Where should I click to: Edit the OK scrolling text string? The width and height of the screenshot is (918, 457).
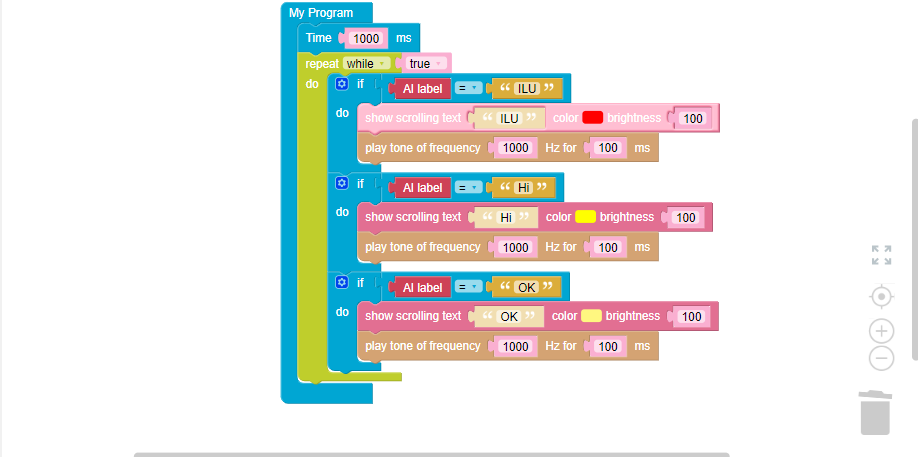coord(509,317)
